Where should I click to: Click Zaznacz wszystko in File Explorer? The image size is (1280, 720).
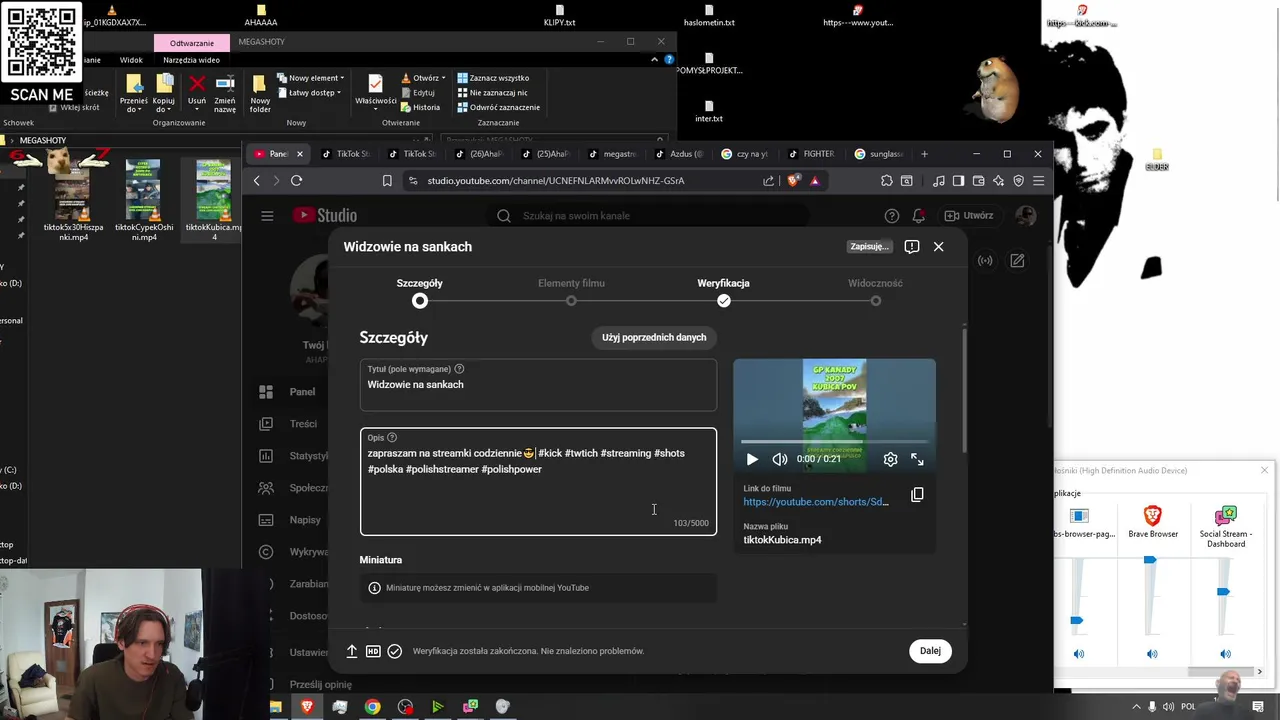[493, 78]
